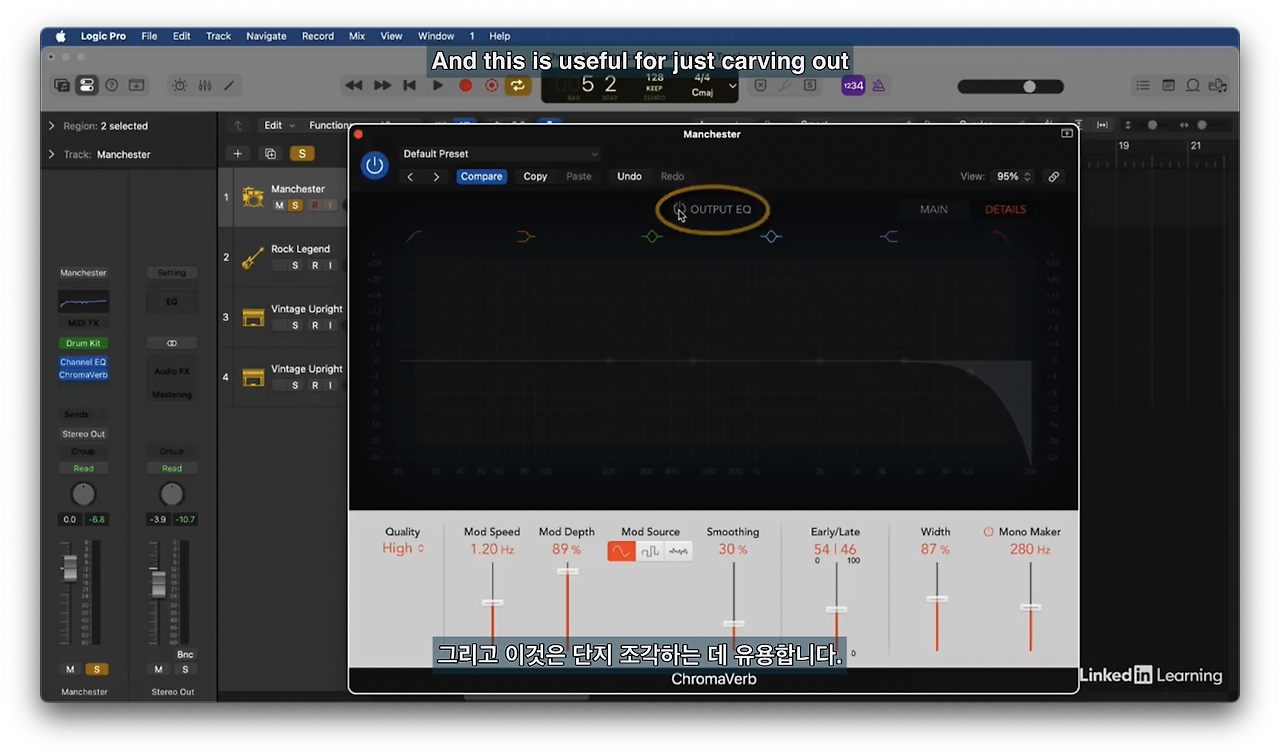
Task: Click the Compare button
Action: (x=482, y=176)
